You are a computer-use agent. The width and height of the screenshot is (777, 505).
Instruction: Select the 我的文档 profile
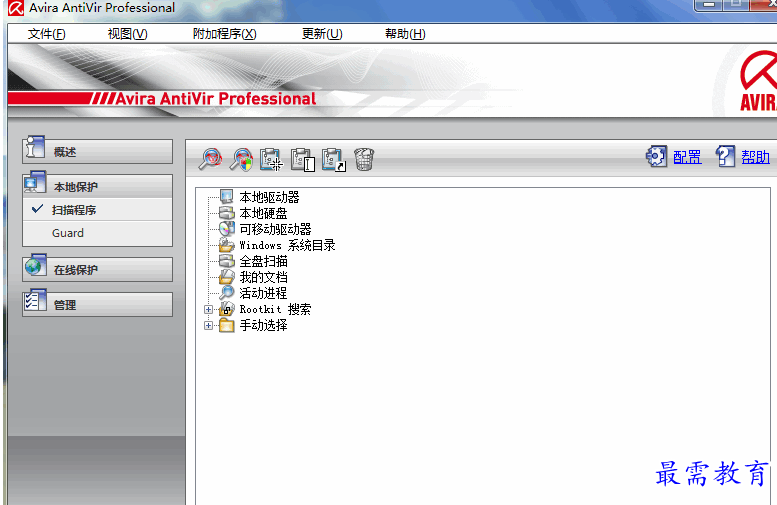263,277
